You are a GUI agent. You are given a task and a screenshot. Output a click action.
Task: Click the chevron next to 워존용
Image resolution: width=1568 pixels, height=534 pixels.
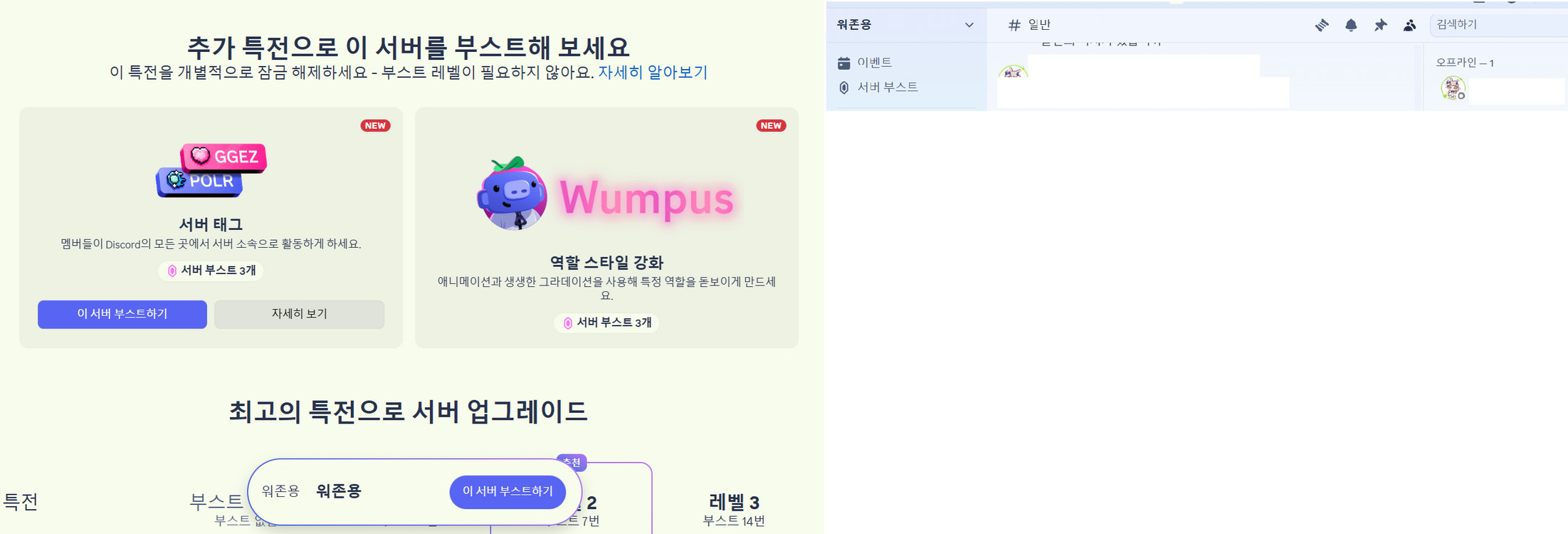point(969,25)
